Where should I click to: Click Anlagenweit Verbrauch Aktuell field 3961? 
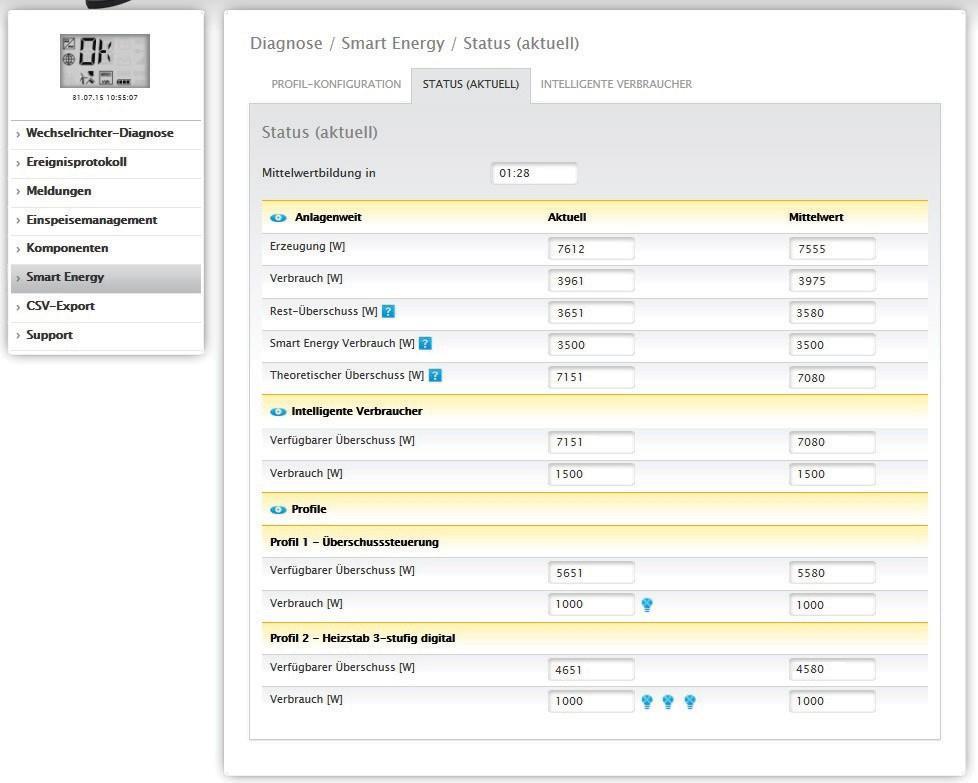point(591,281)
